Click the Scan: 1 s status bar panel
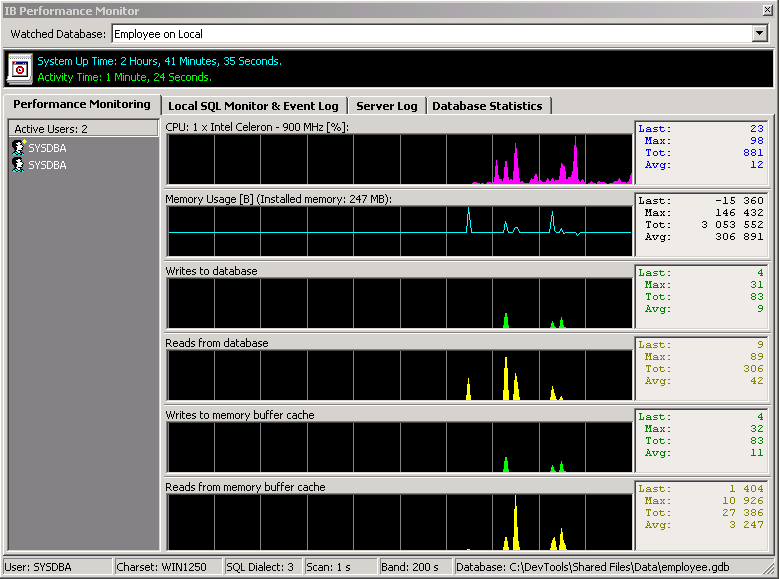780x579 pixels. [x=340, y=567]
